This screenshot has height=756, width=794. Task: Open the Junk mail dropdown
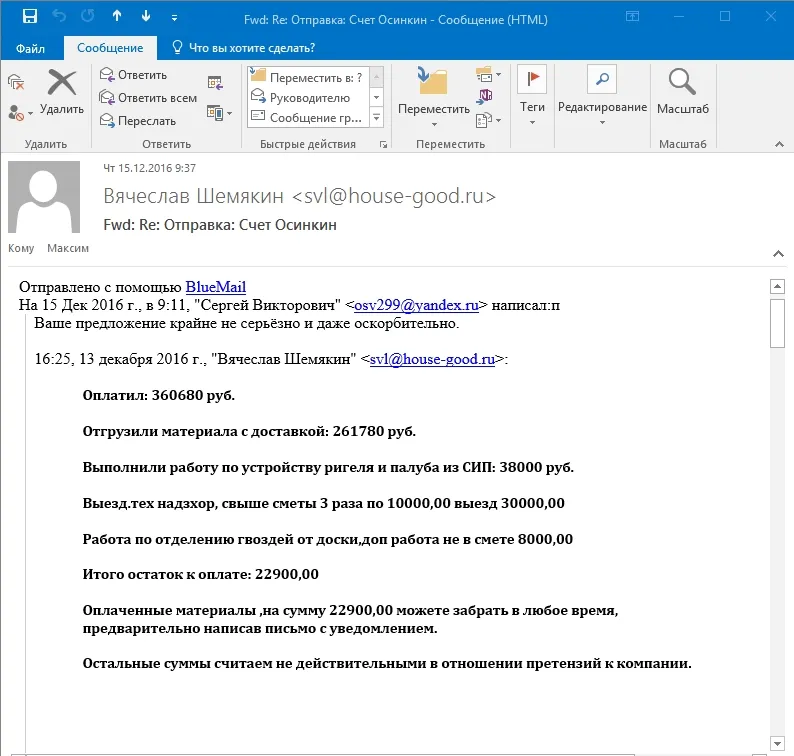[20, 113]
